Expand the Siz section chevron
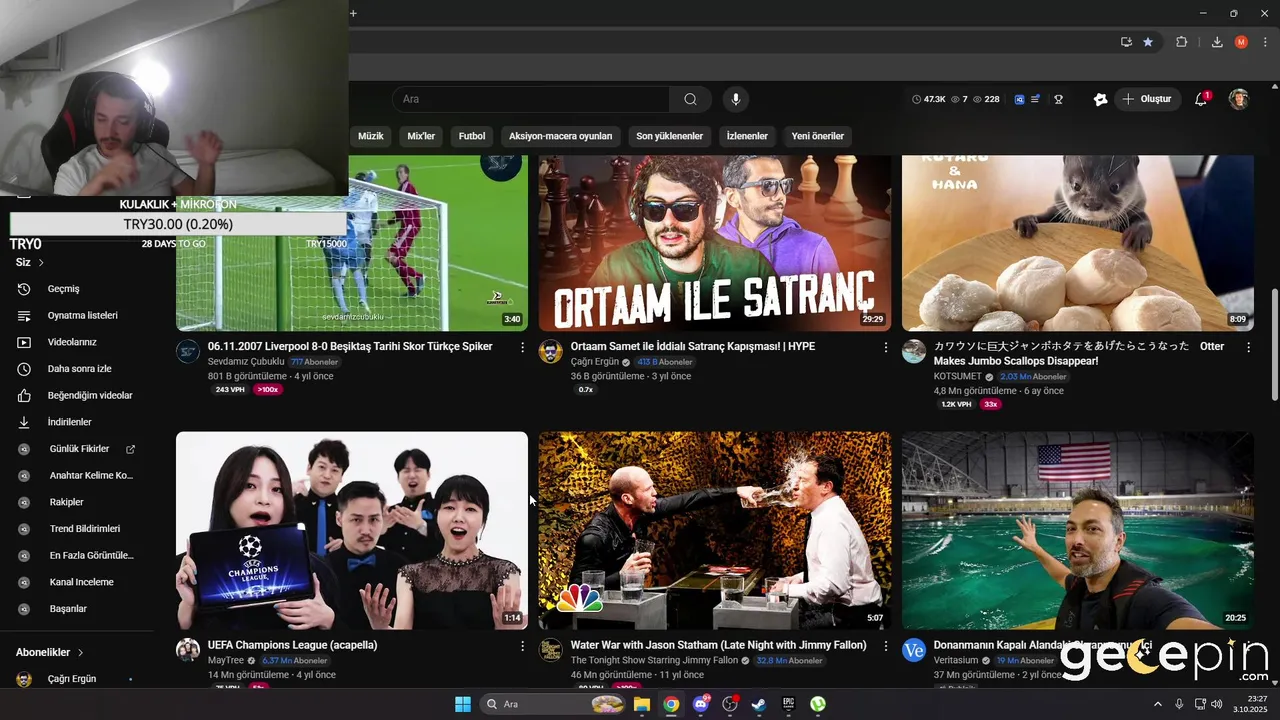 (41, 262)
